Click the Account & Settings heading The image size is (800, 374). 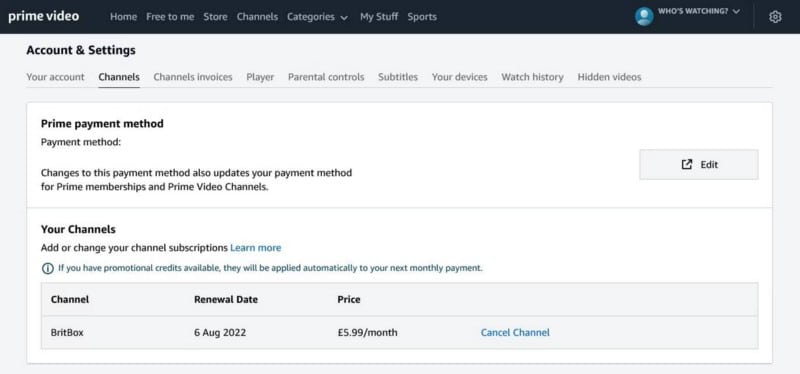coord(81,50)
